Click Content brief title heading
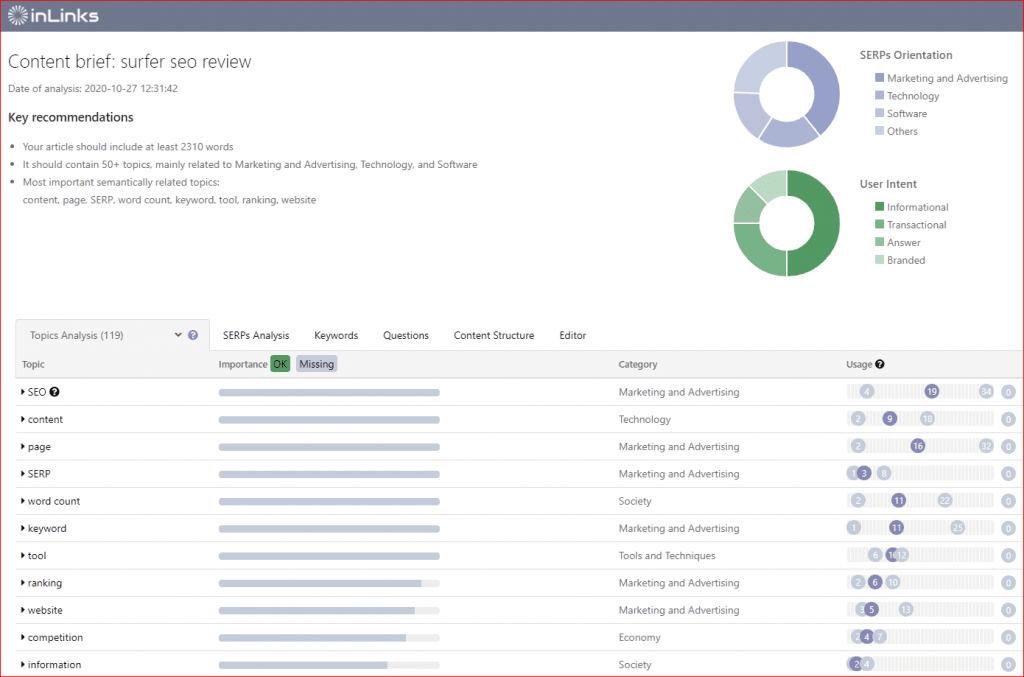 [x=129, y=61]
